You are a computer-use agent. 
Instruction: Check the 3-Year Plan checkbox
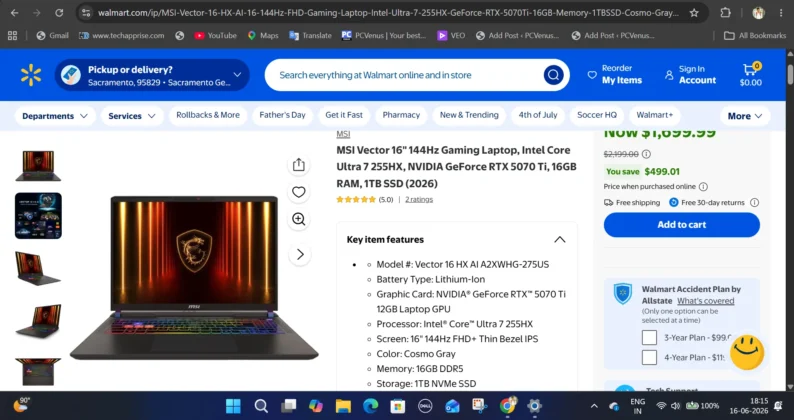(x=649, y=337)
